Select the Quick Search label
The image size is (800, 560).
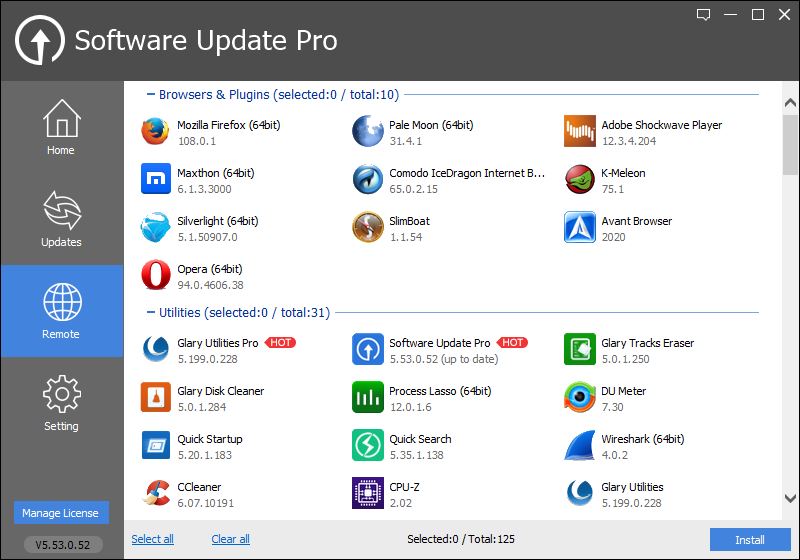click(x=420, y=439)
